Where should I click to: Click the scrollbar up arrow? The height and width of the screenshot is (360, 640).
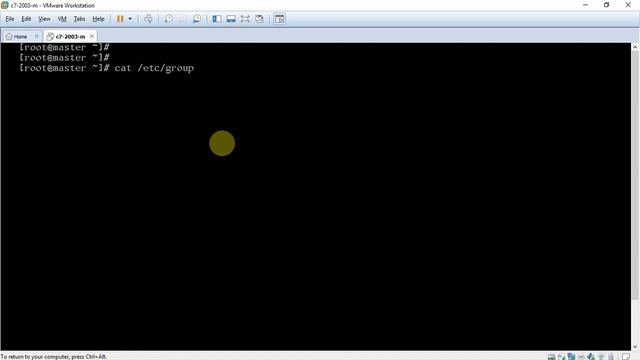pos(635,47)
